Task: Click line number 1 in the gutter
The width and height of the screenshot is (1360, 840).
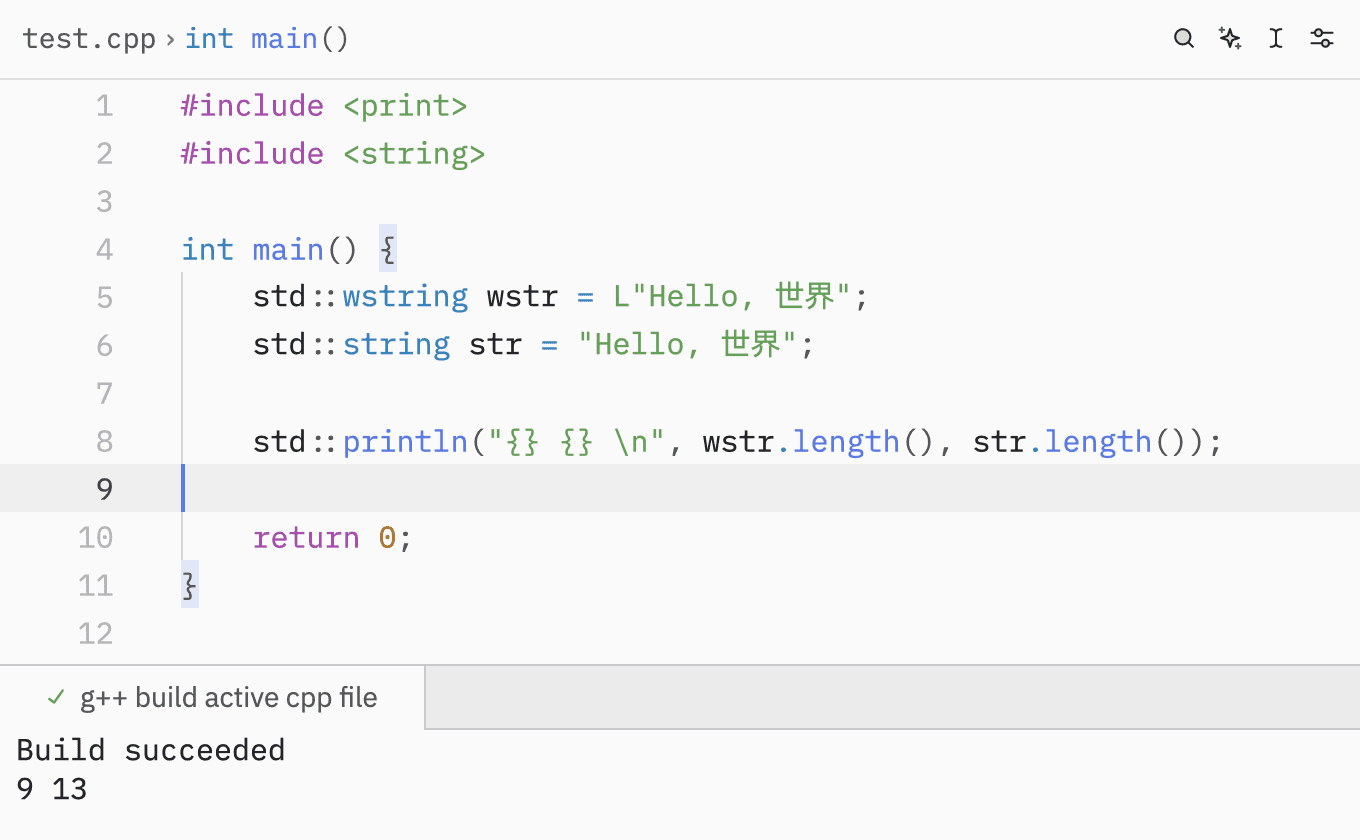Action: [104, 106]
